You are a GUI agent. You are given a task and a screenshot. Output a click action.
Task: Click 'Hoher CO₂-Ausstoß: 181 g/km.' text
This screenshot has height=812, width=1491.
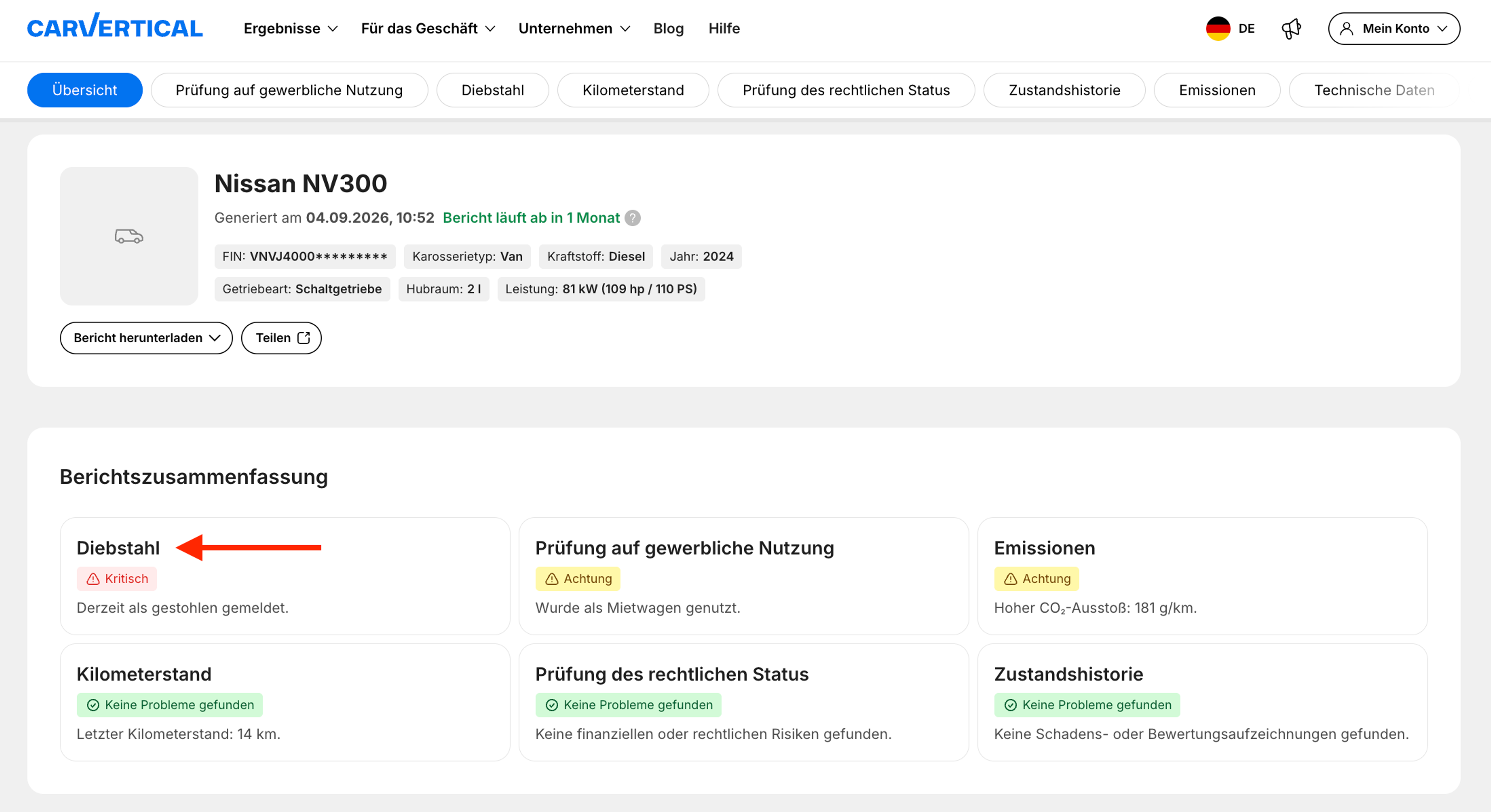pos(1096,608)
